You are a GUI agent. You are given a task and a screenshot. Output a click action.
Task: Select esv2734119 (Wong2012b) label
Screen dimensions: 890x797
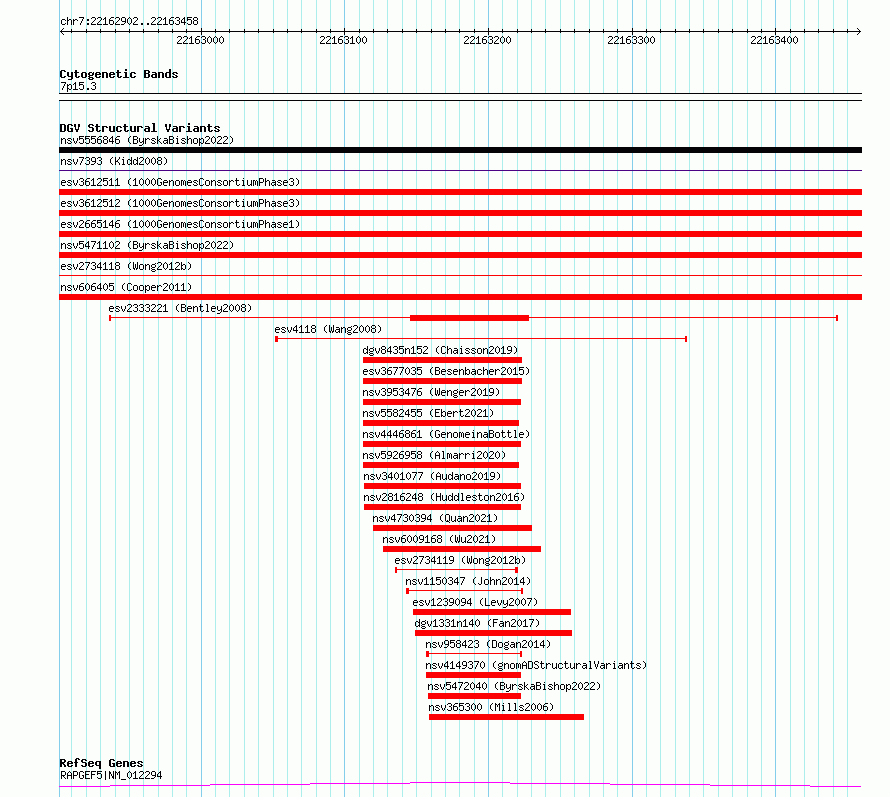tap(460, 560)
